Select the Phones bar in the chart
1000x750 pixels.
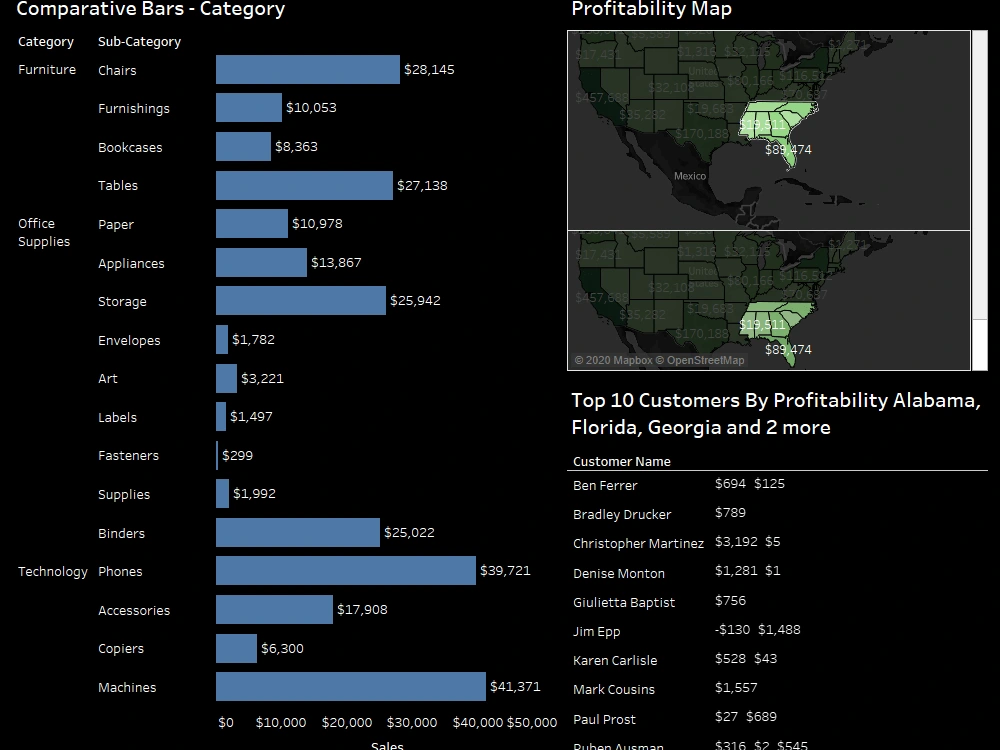tap(345, 571)
